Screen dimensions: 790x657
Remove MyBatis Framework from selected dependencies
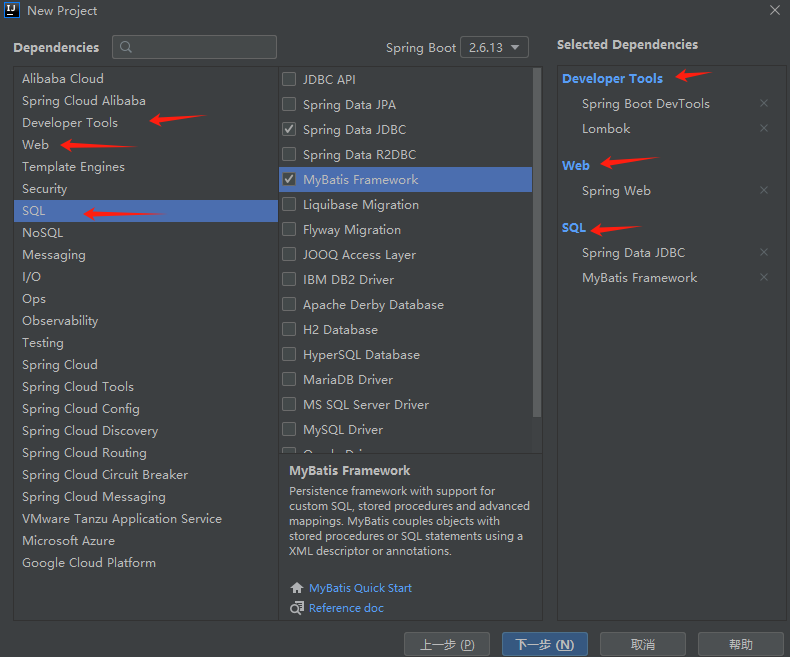pos(764,278)
